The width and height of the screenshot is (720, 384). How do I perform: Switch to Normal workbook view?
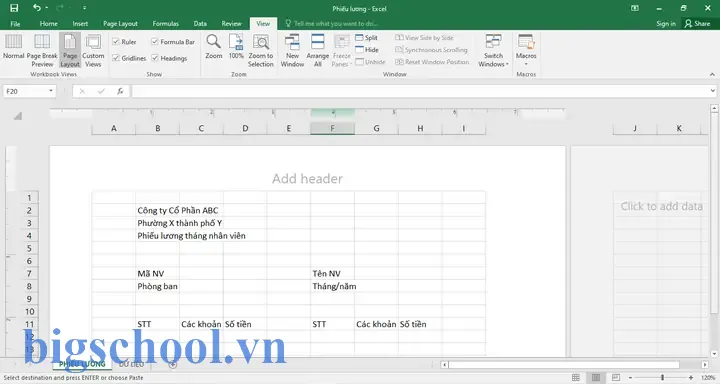13,47
